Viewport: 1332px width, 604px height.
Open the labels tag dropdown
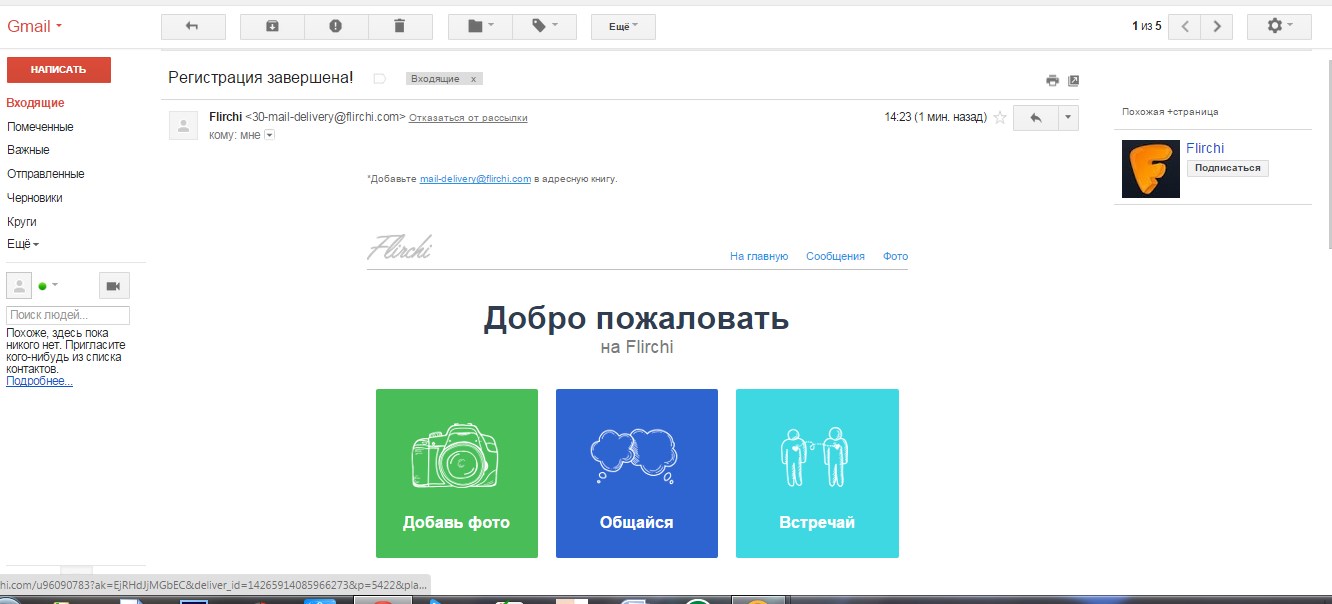(544, 27)
